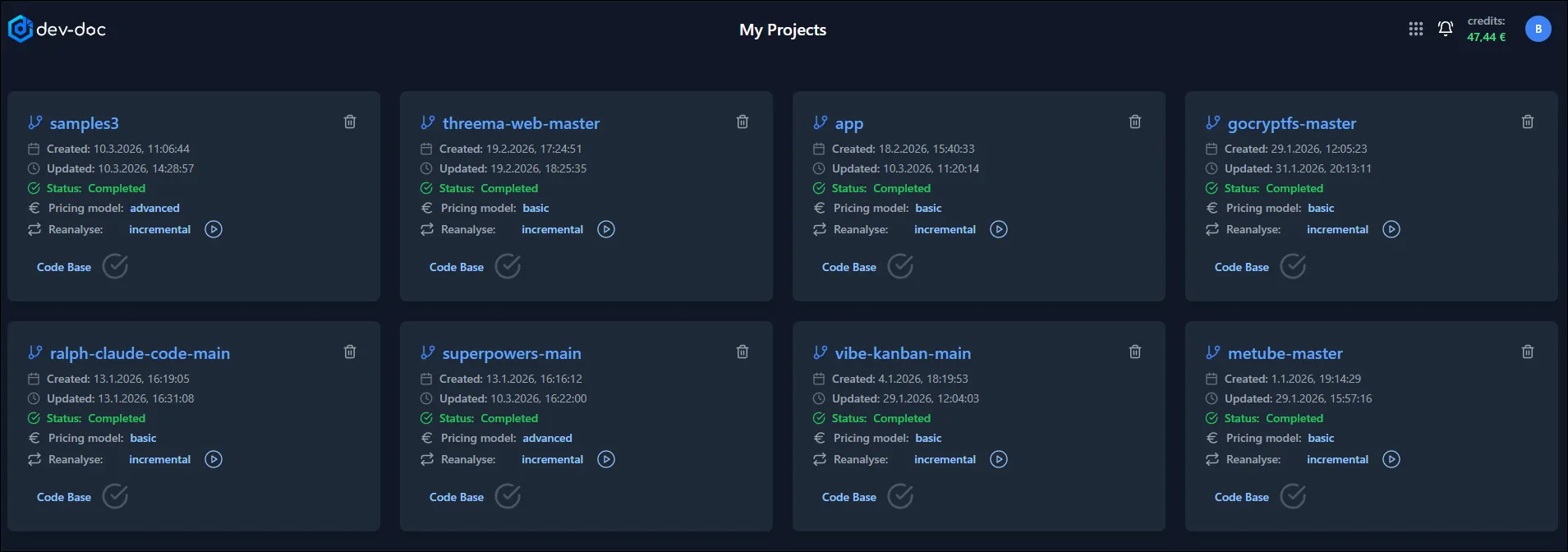
Task: Change metube-master pricing model basic
Action: pyautogui.click(x=1321, y=438)
